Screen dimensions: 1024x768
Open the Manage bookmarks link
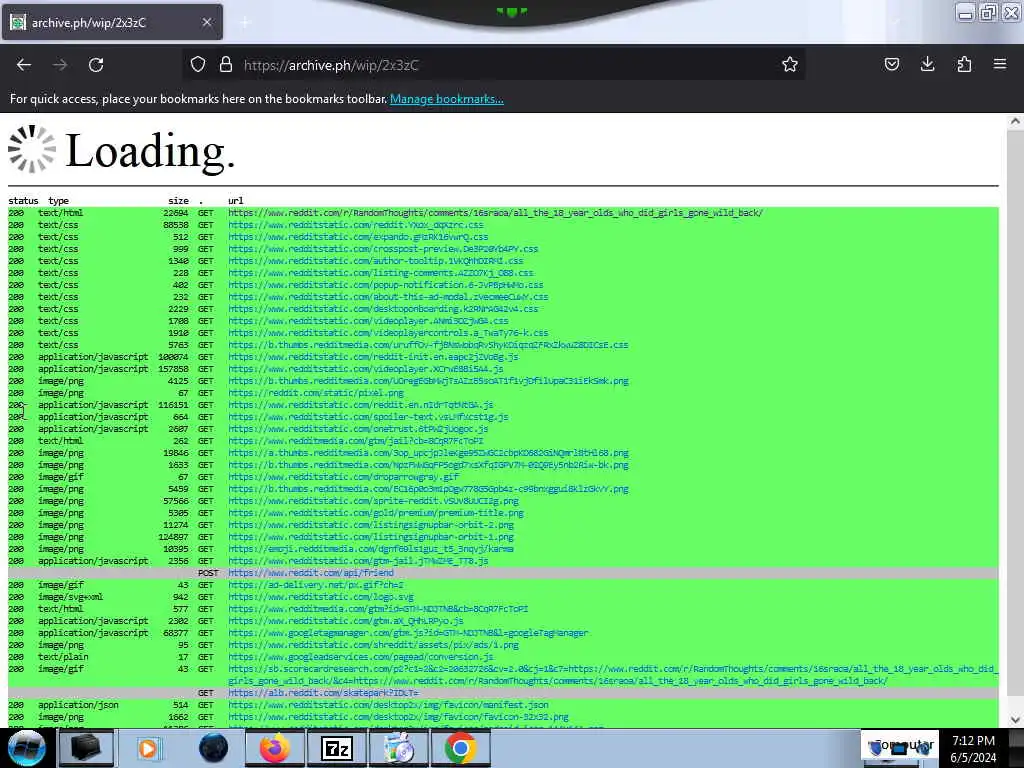447,99
